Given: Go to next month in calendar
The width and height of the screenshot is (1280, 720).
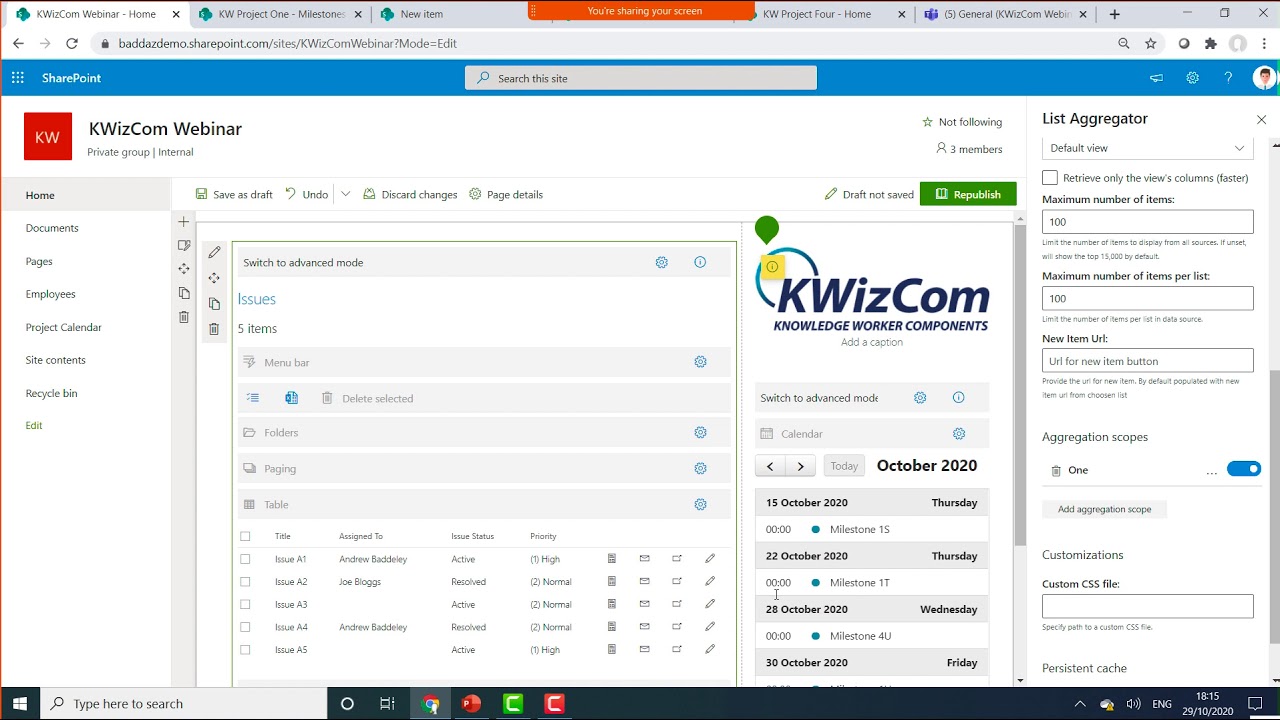Looking at the screenshot, I should point(801,466).
